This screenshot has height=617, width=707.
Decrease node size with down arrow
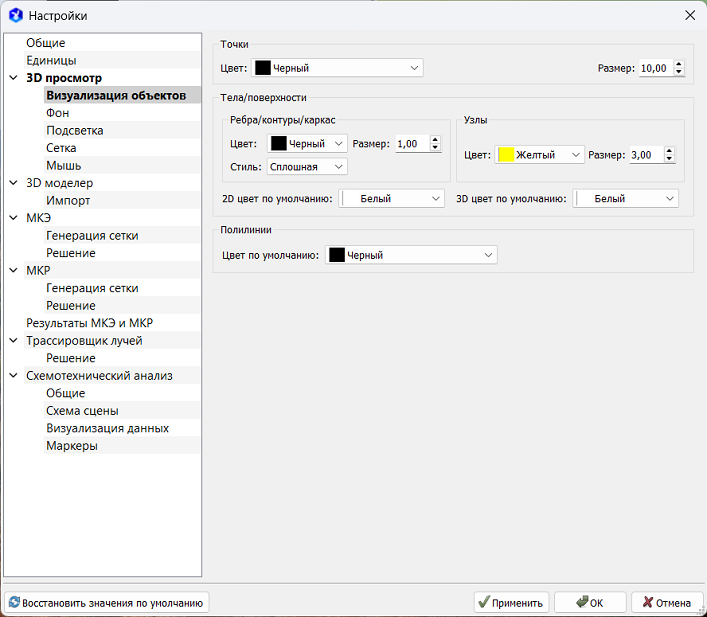click(x=669, y=159)
